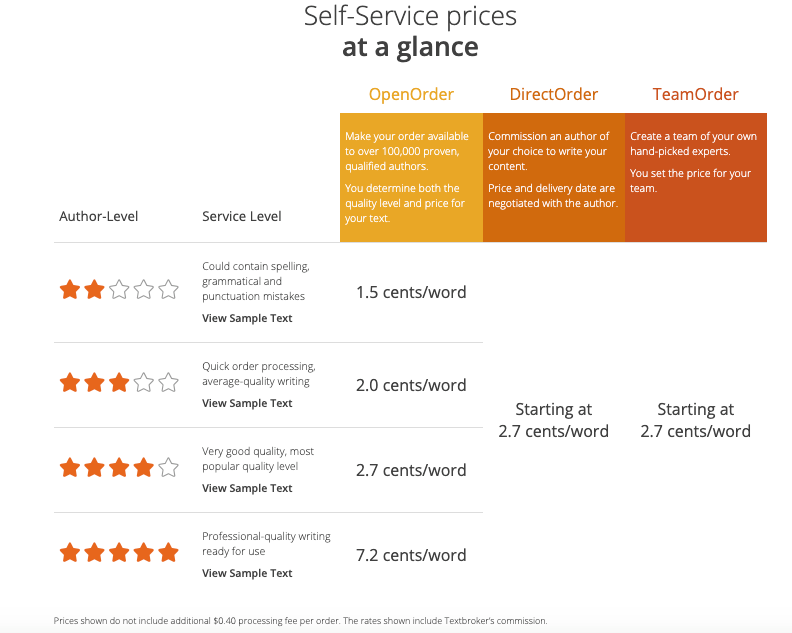Click the empty fourth star in three-star row

tap(144, 383)
